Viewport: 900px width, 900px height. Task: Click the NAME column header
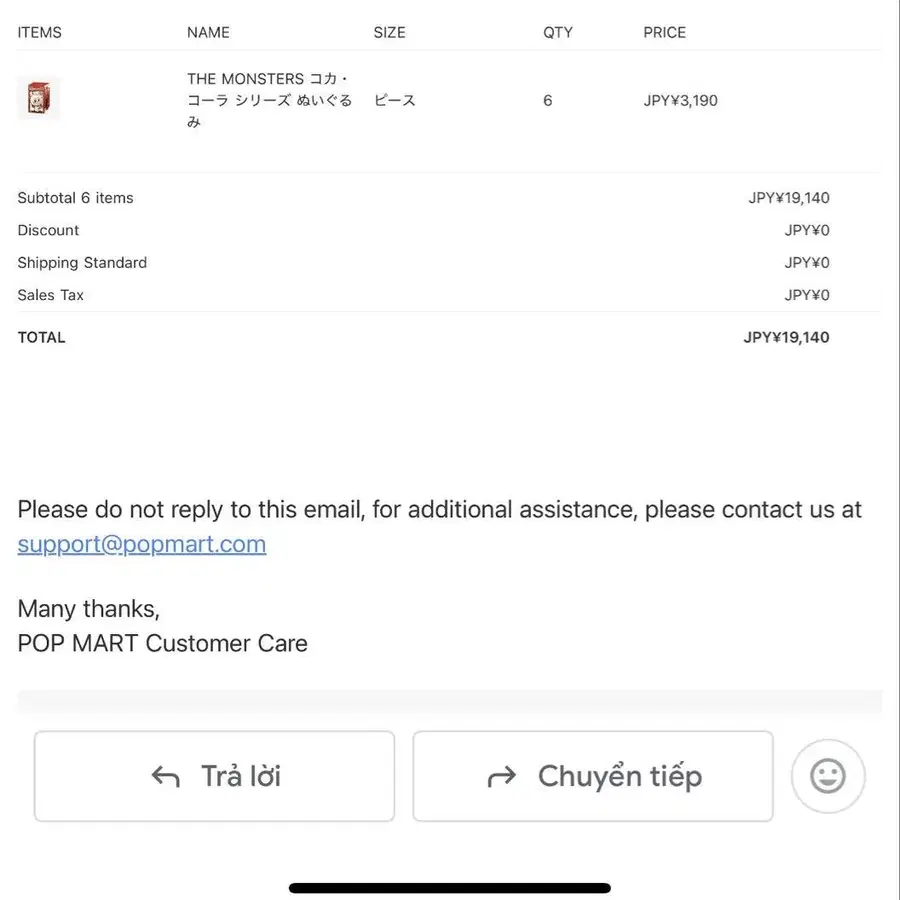[208, 32]
